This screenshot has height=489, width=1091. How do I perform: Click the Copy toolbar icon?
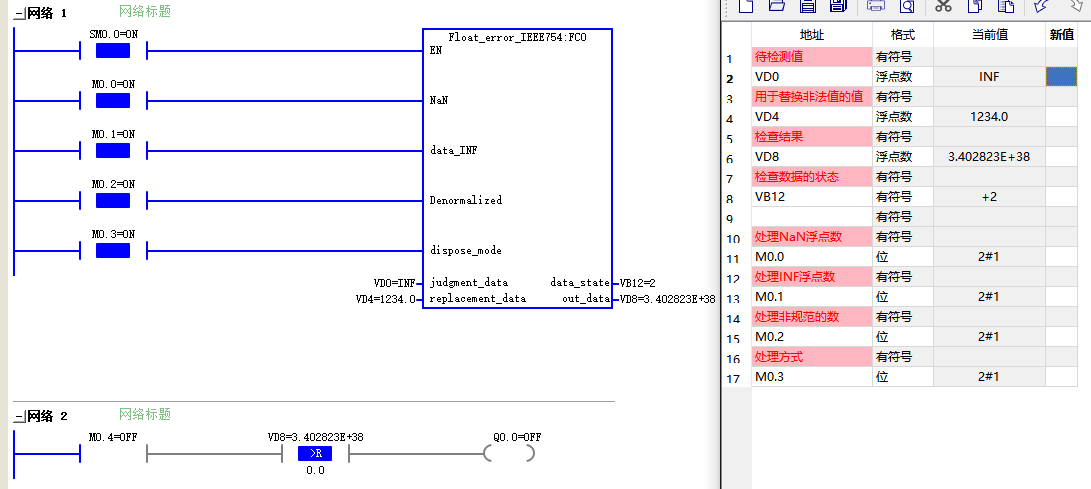975,6
